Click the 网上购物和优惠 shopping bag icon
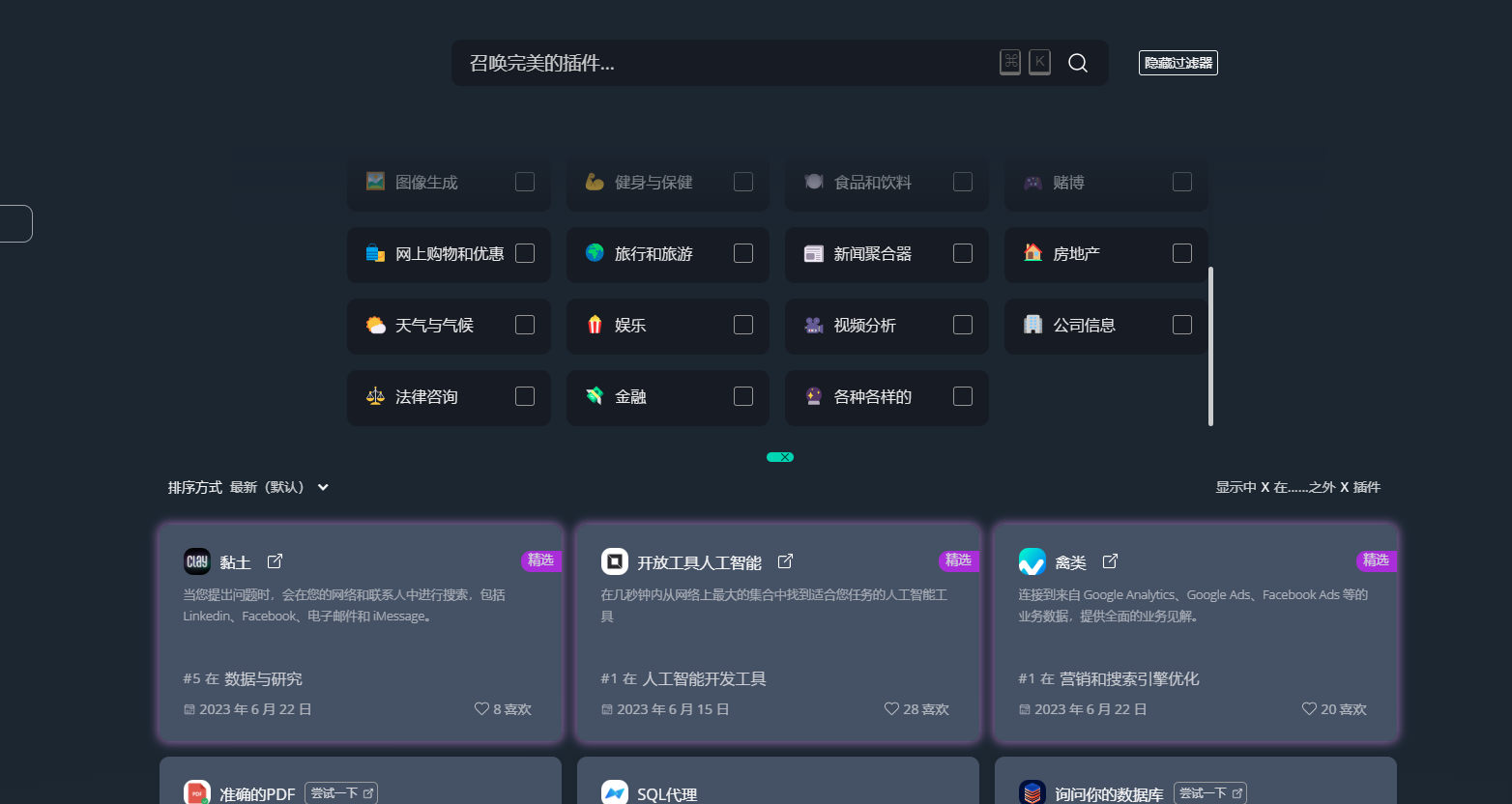 (375, 253)
